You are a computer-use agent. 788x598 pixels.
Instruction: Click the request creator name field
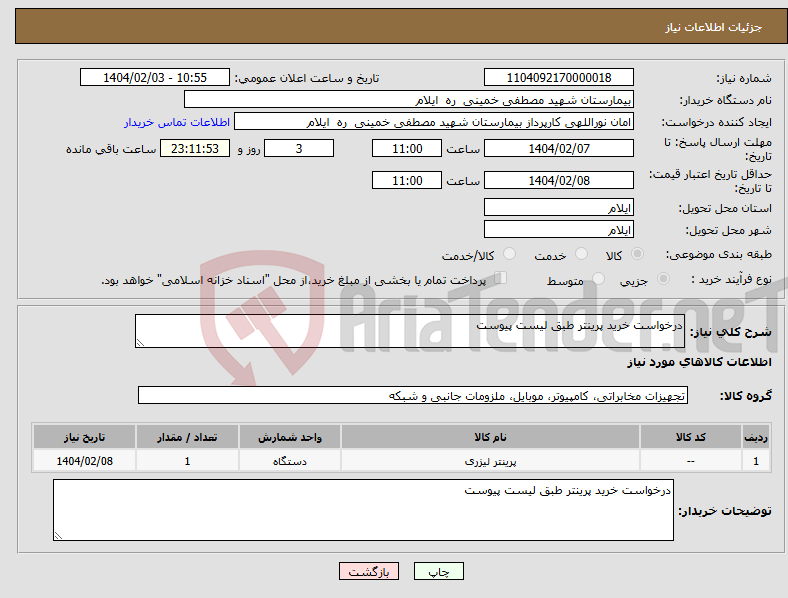[434, 122]
